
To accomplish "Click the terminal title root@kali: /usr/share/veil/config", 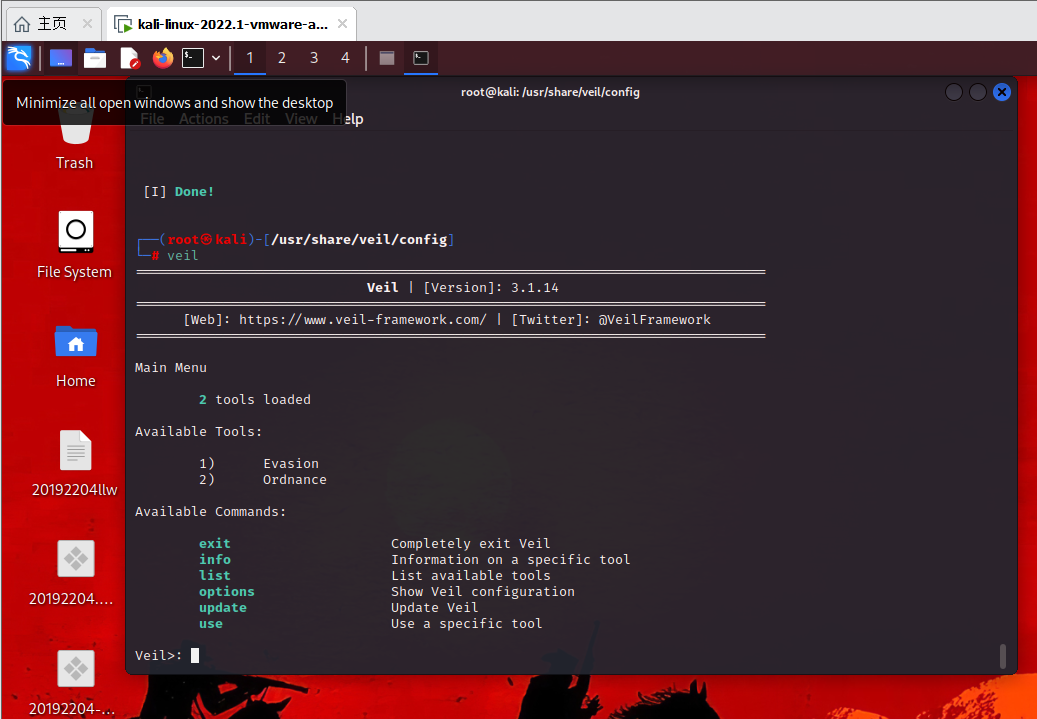I will 550,92.
